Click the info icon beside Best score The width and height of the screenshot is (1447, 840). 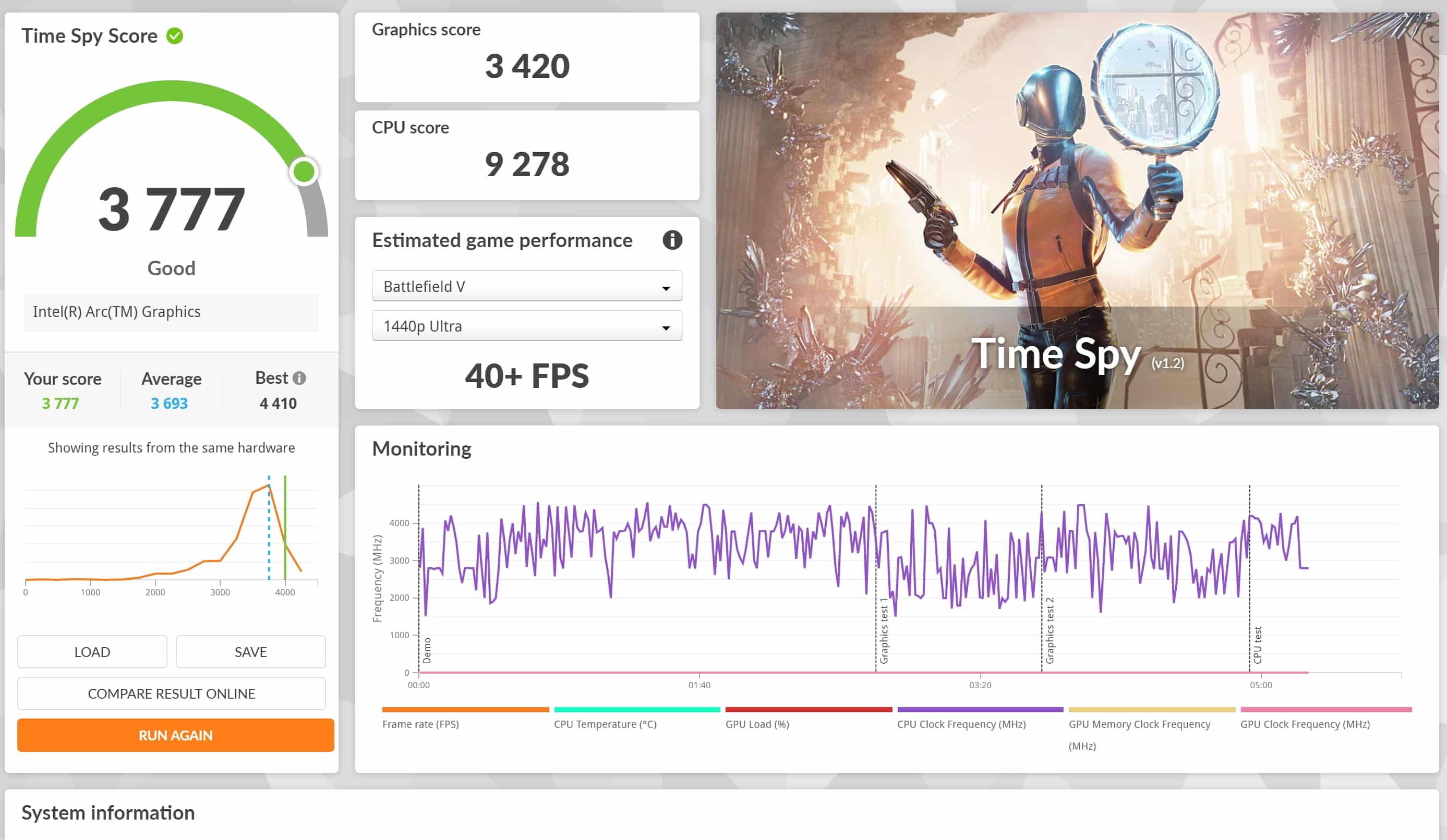[x=299, y=378]
